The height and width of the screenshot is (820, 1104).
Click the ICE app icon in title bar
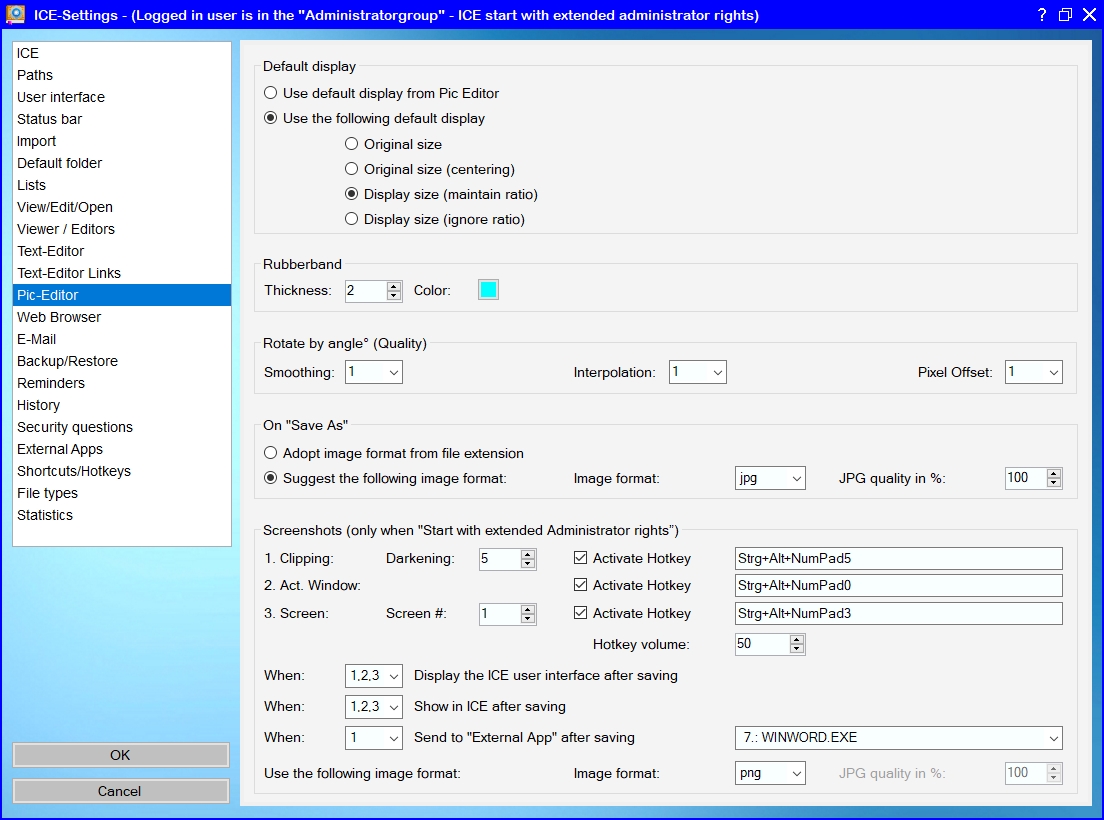[15, 15]
